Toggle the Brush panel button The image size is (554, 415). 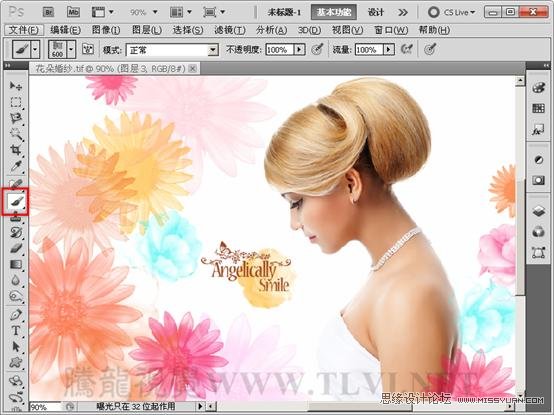tap(88, 49)
